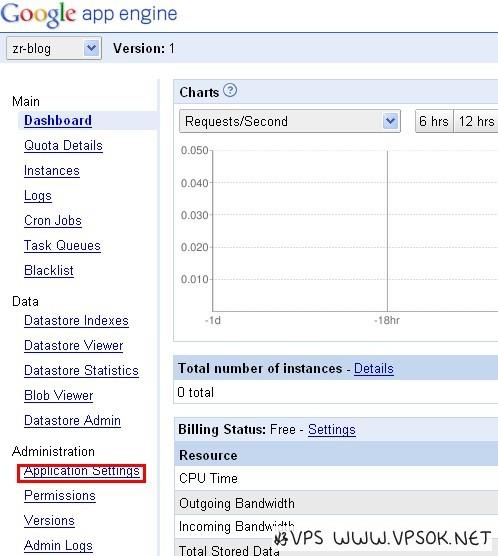Open the Dashboard page link
This screenshot has height=556, width=498.
(x=58, y=121)
